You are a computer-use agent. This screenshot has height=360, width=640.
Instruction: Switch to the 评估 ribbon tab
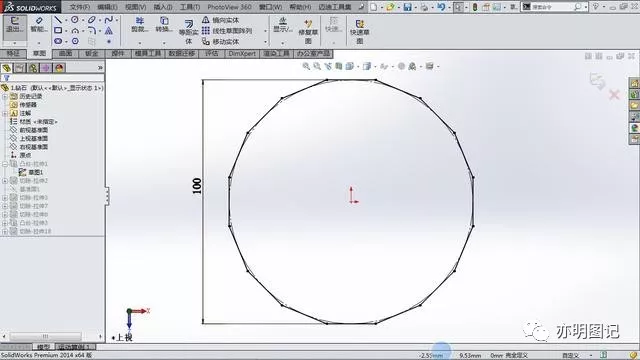point(211,53)
